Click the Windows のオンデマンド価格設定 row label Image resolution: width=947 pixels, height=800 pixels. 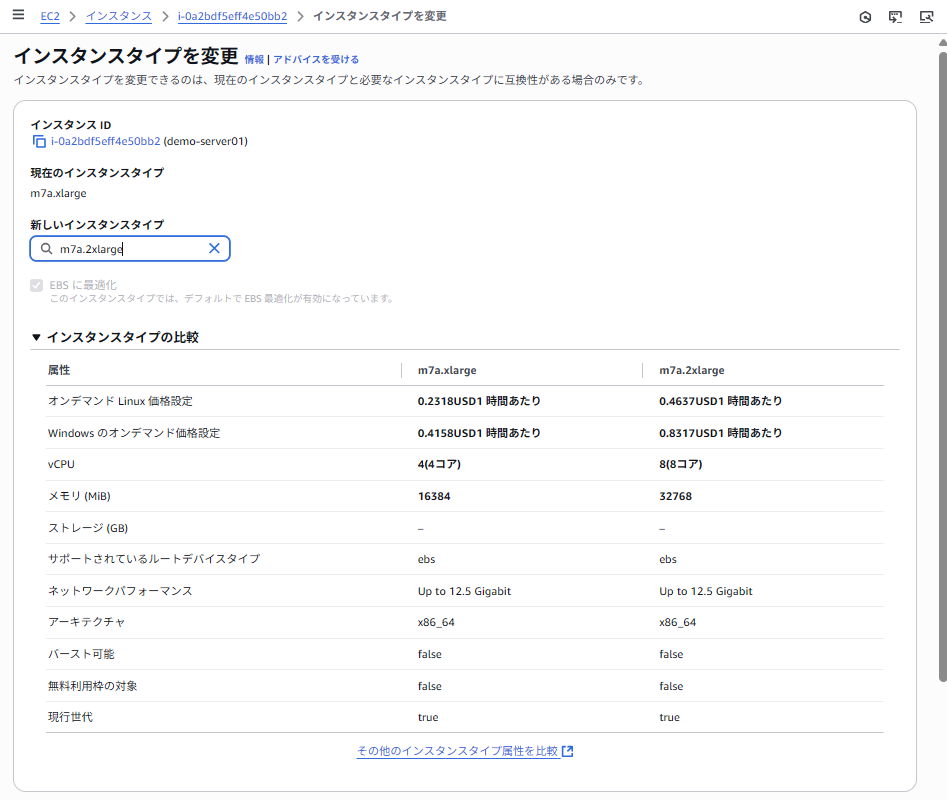134,433
